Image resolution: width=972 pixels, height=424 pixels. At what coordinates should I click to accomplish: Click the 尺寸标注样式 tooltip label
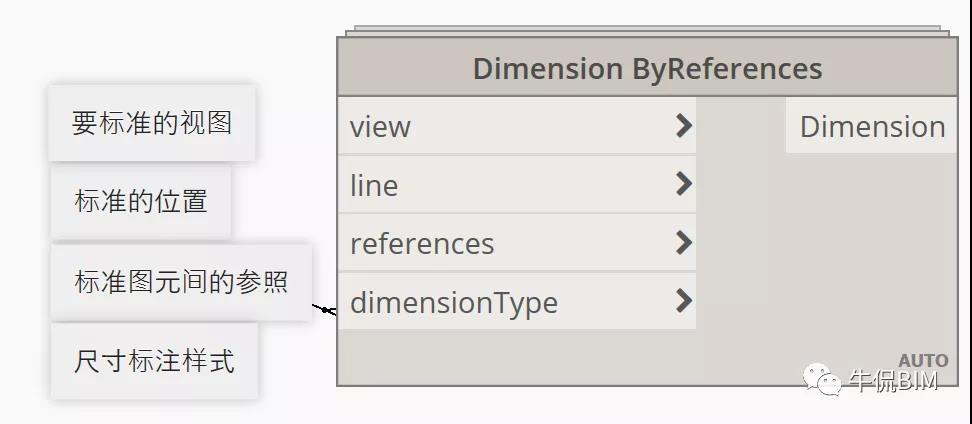(154, 360)
